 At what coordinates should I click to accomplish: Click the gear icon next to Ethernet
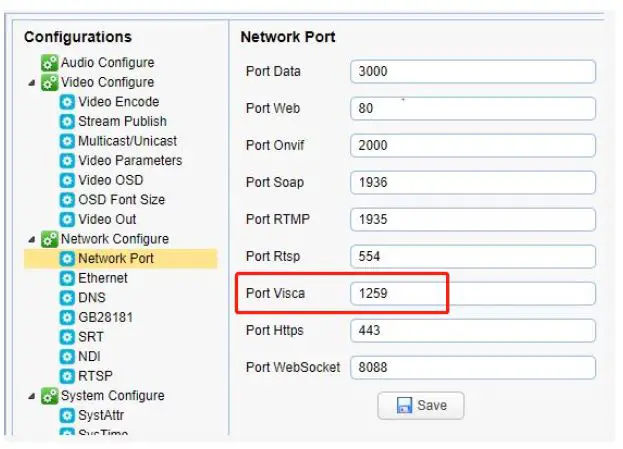tap(67, 278)
